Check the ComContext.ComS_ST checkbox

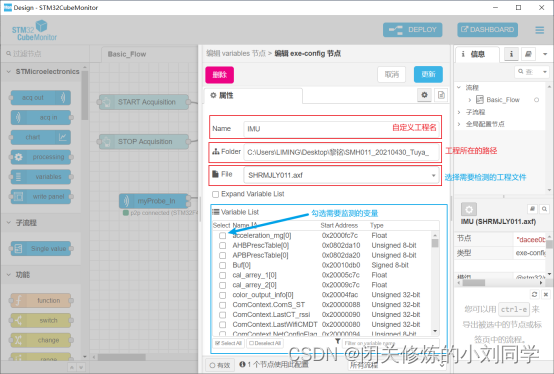click(x=223, y=305)
